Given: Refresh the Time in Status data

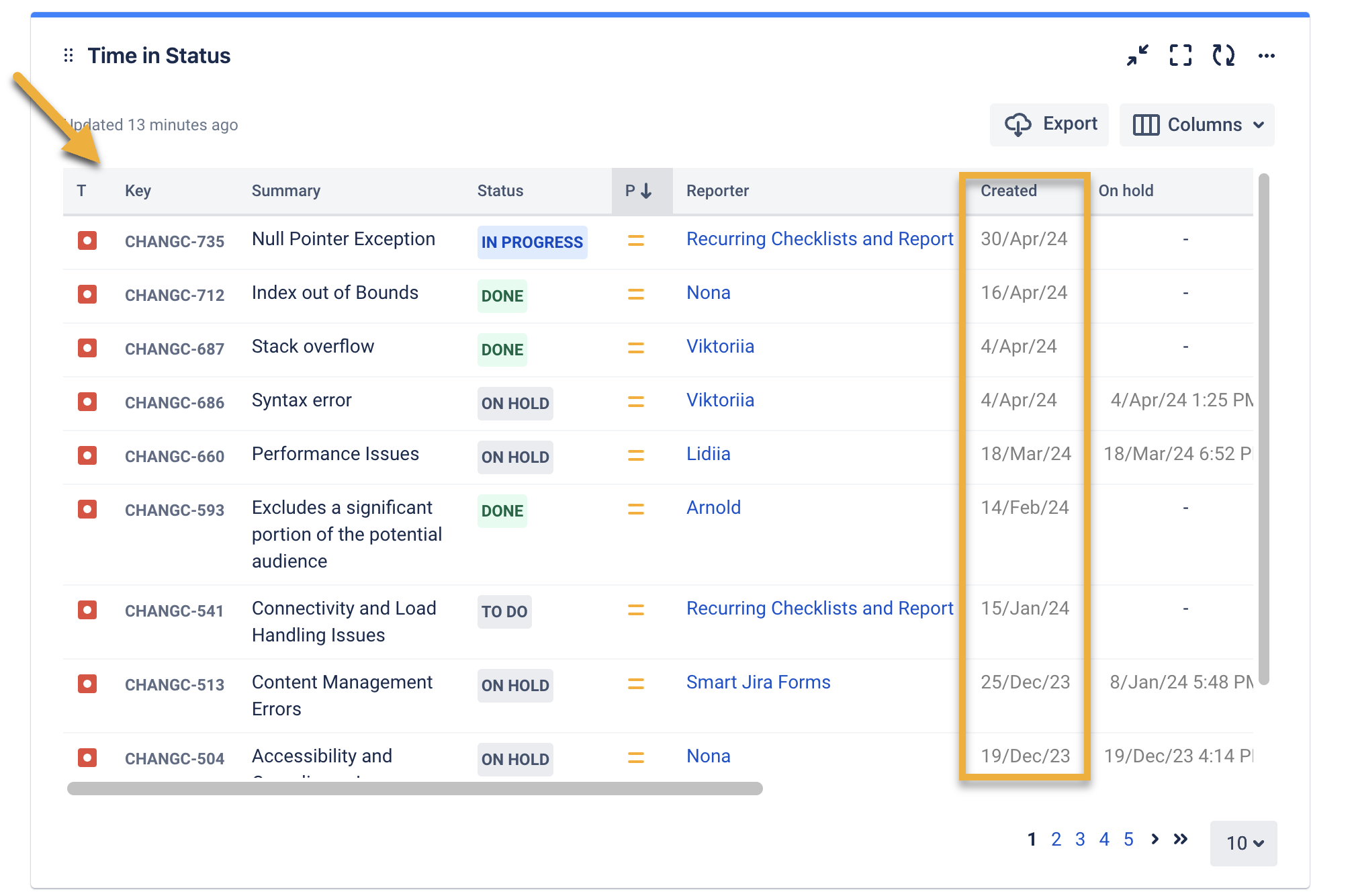Looking at the screenshot, I should (x=1224, y=56).
